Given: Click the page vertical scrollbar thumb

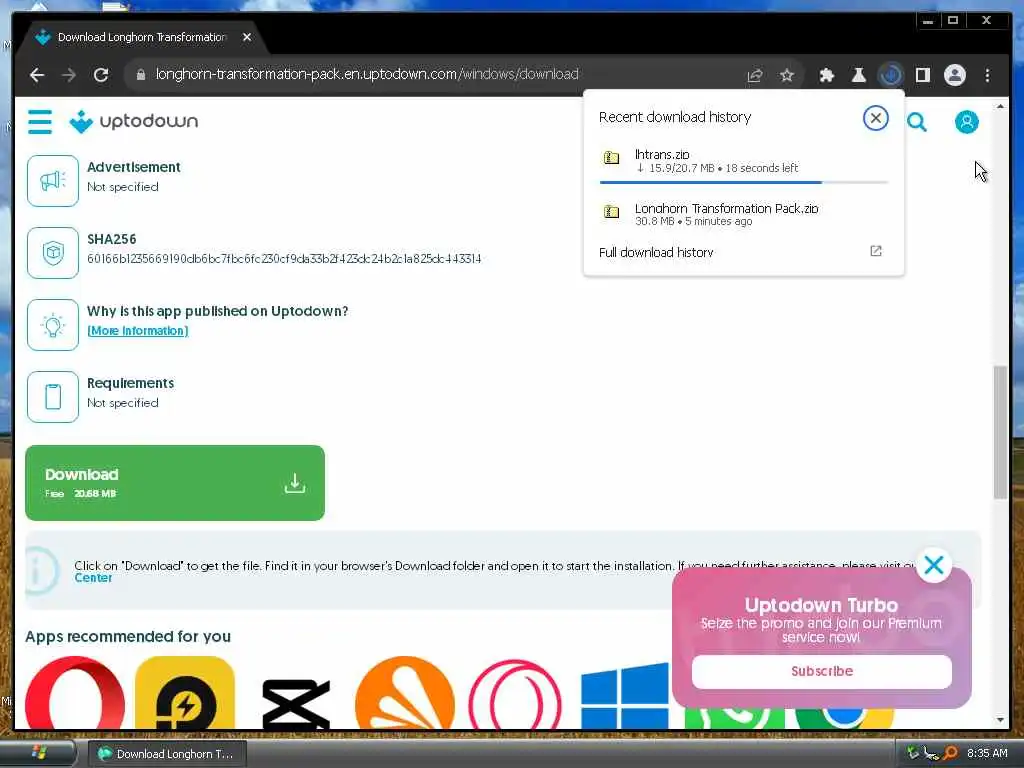Looking at the screenshot, I should pos(1000,432).
